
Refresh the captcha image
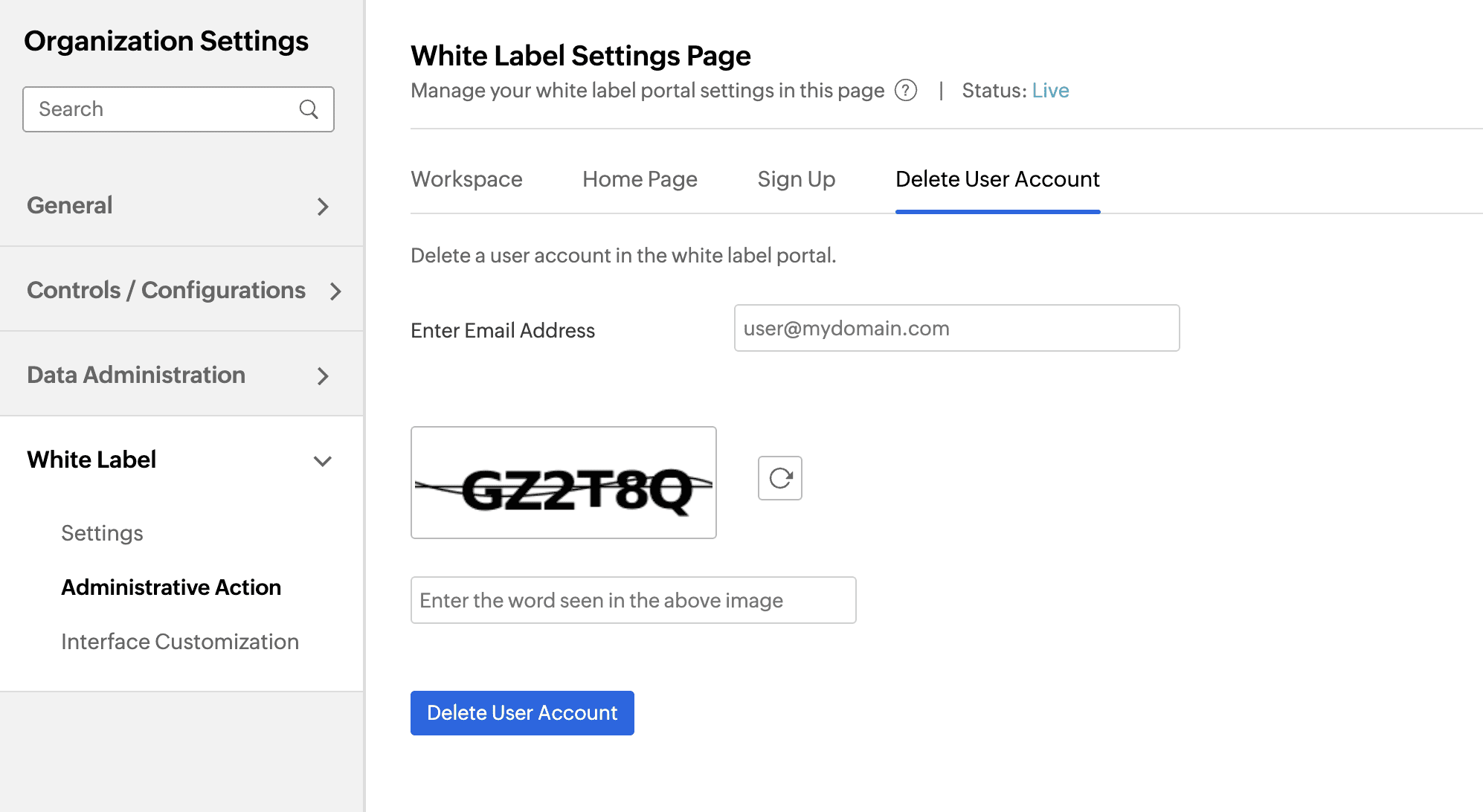tap(779, 478)
